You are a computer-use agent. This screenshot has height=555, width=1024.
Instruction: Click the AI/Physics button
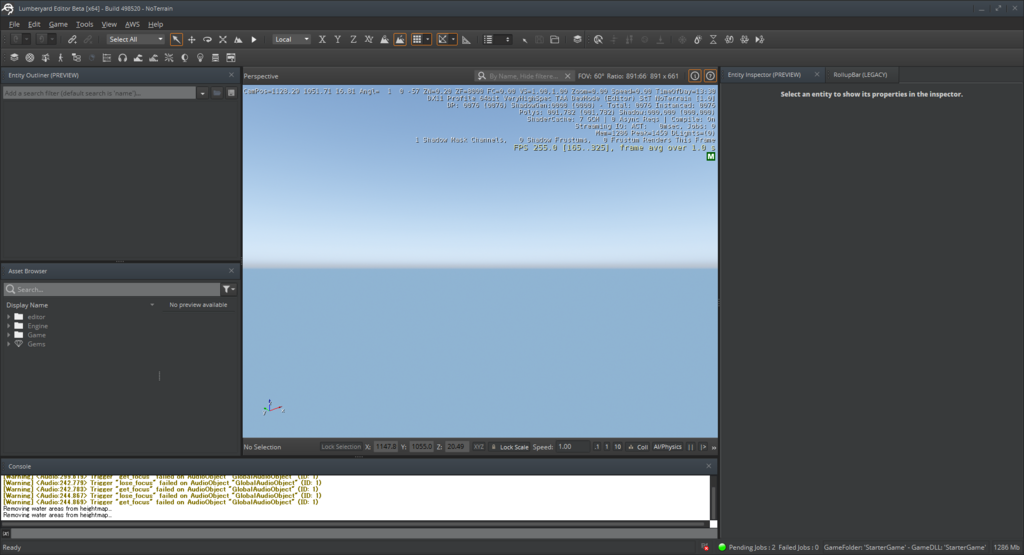tap(667, 447)
